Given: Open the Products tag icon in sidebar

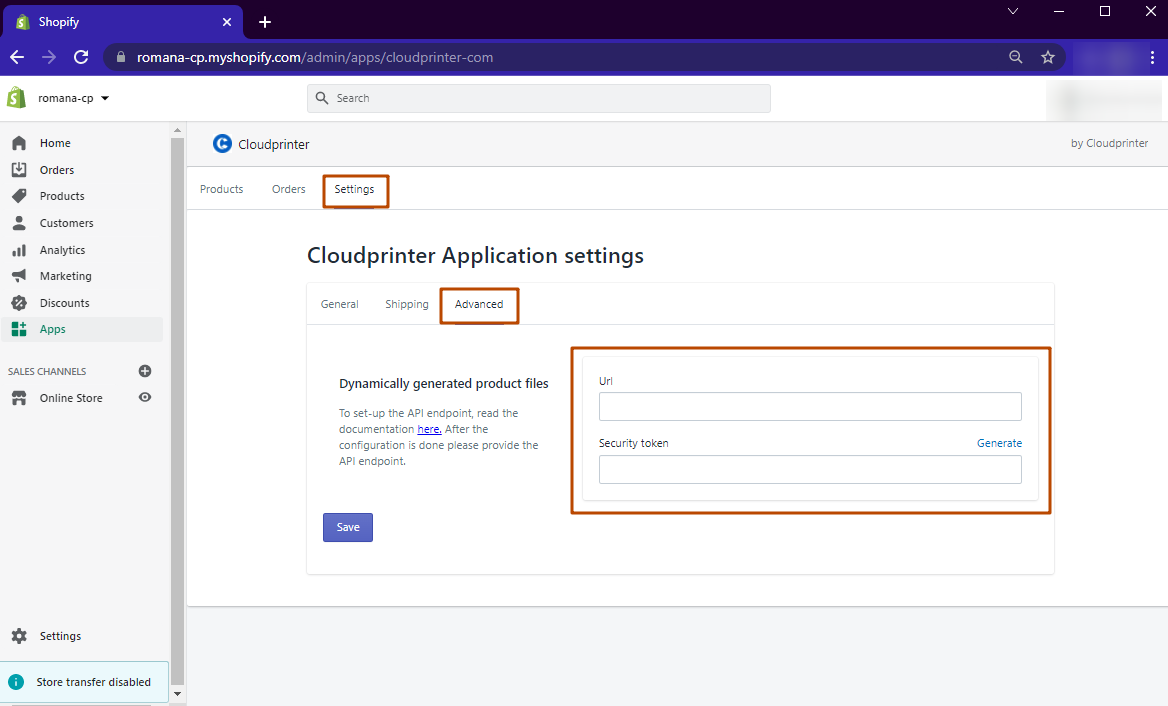Looking at the screenshot, I should click(x=19, y=196).
